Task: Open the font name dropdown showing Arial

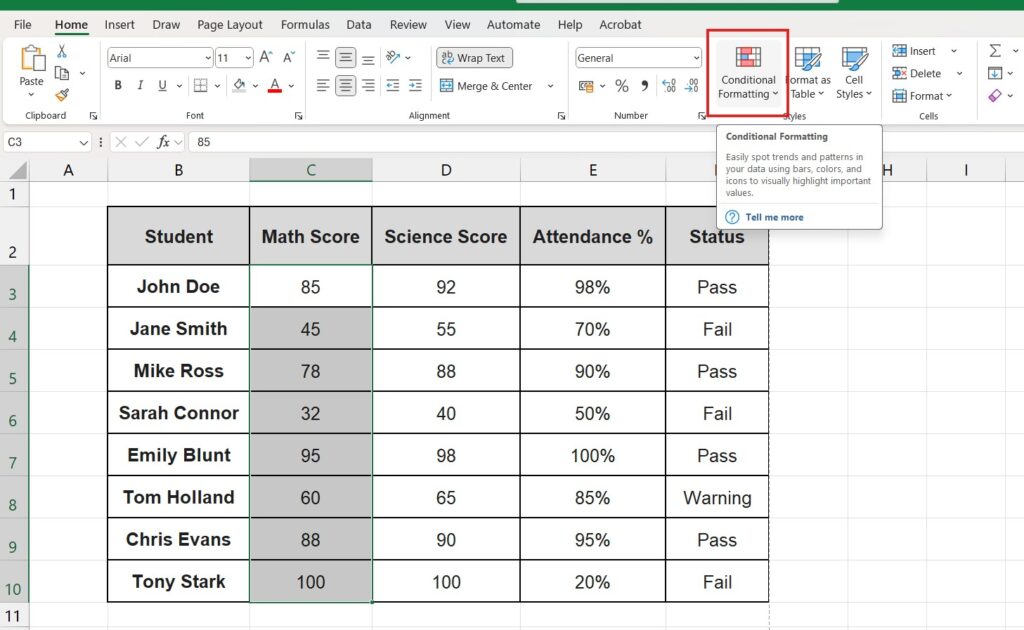Action: [x=160, y=58]
